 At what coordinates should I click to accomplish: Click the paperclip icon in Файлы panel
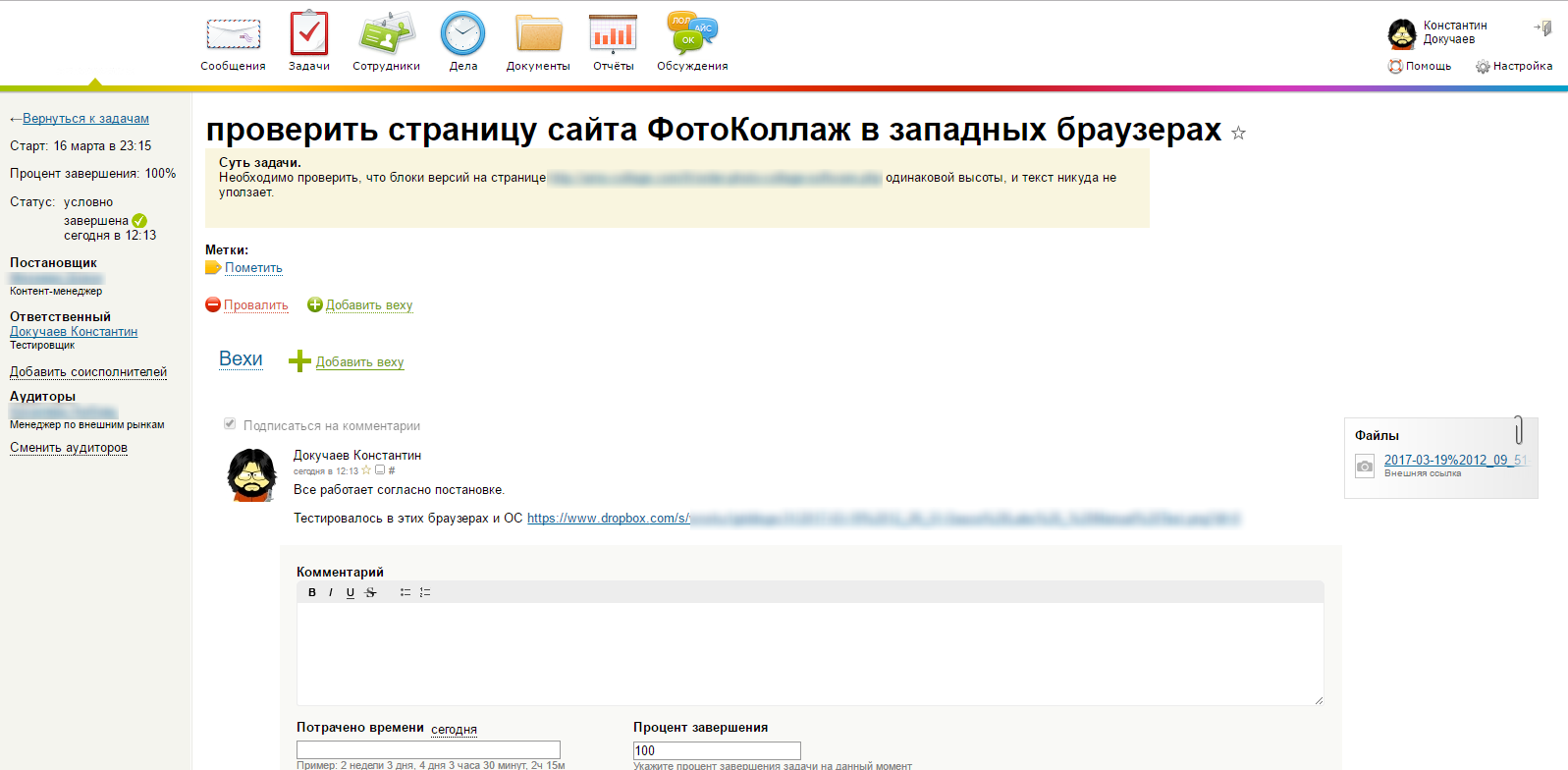tap(1518, 430)
